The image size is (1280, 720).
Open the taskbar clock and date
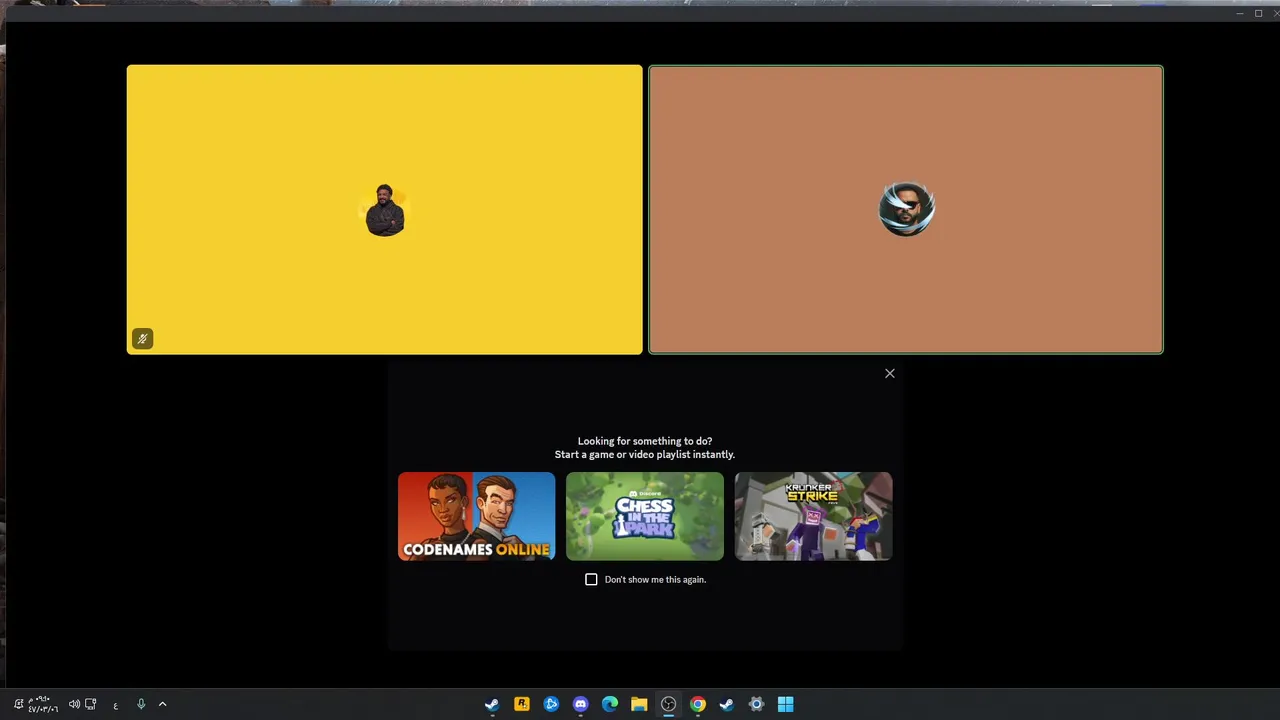[x=43, y=704]
